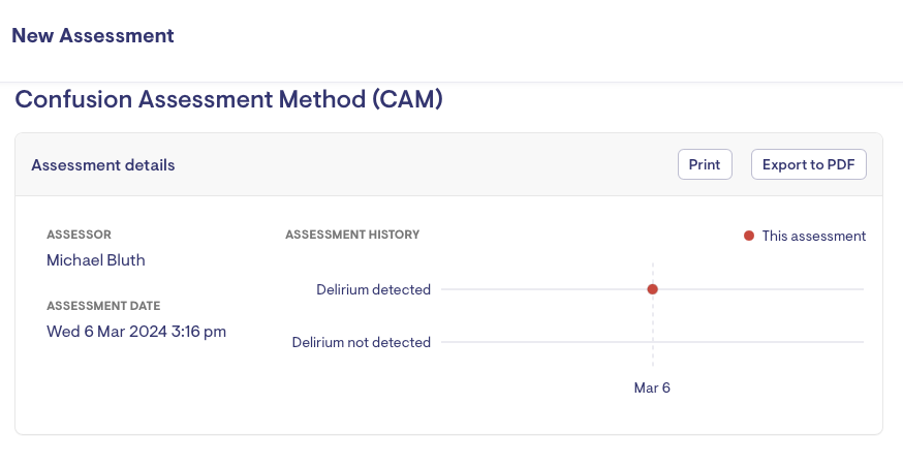Click the dashed vertical Mar 6 marker line
The image size is (904, 466).
[x=652, y=320]
